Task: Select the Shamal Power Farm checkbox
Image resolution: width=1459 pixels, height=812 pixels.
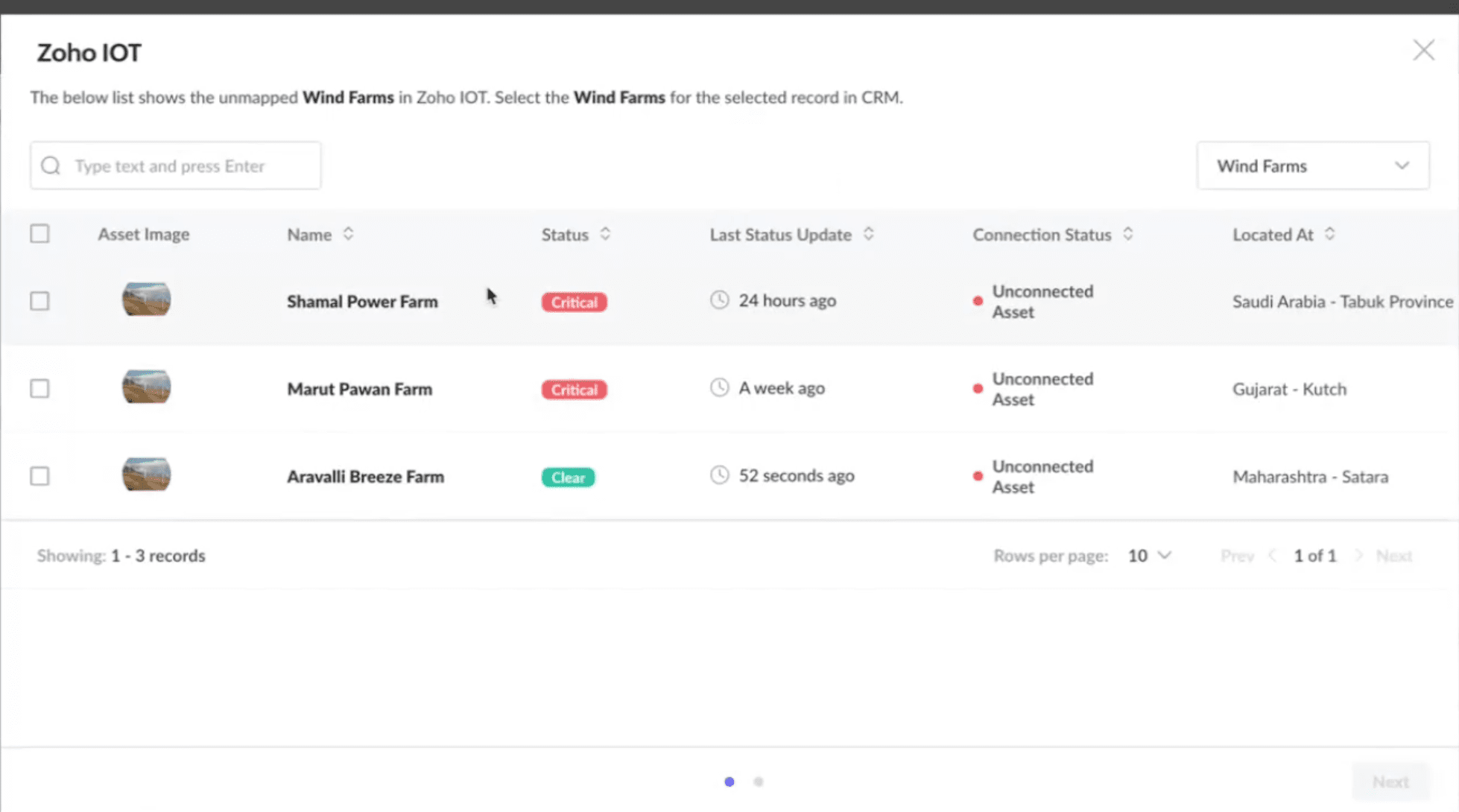Action: click(40, 301)
